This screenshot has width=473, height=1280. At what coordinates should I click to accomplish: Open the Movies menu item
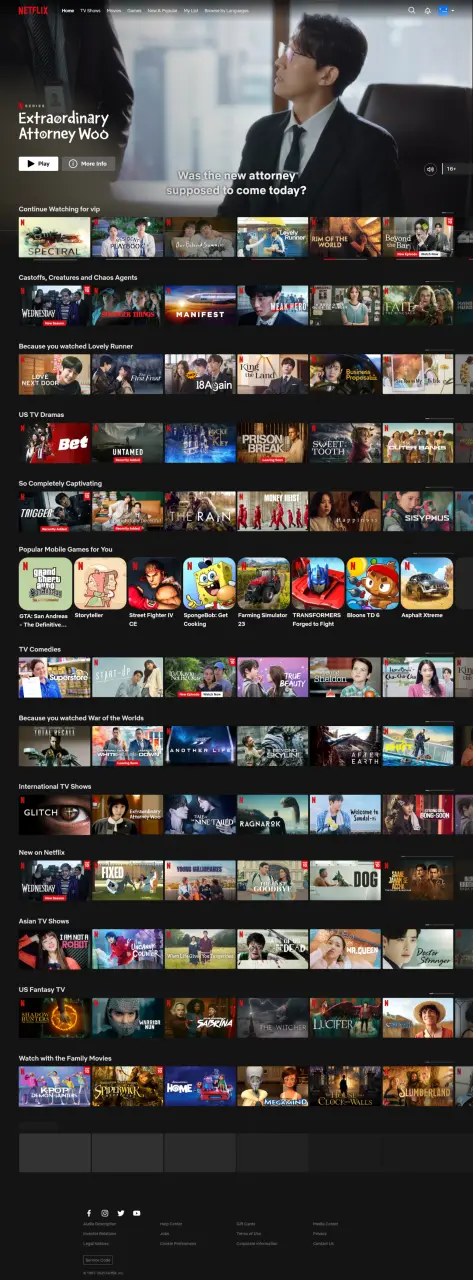tap(113, 10)
